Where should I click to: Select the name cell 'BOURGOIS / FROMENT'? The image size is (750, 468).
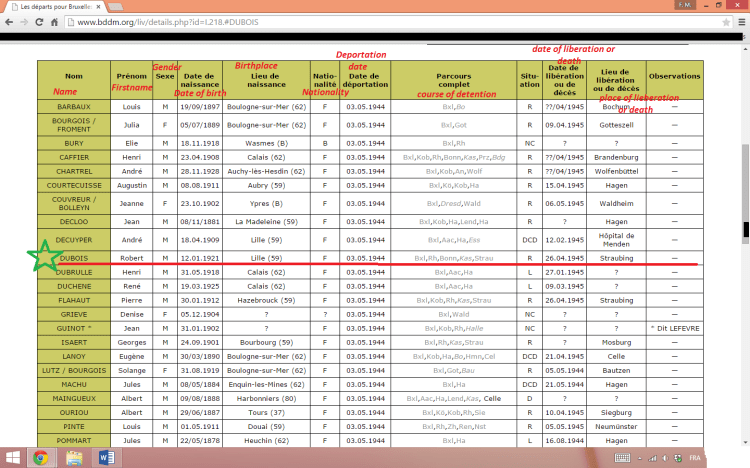74,125
